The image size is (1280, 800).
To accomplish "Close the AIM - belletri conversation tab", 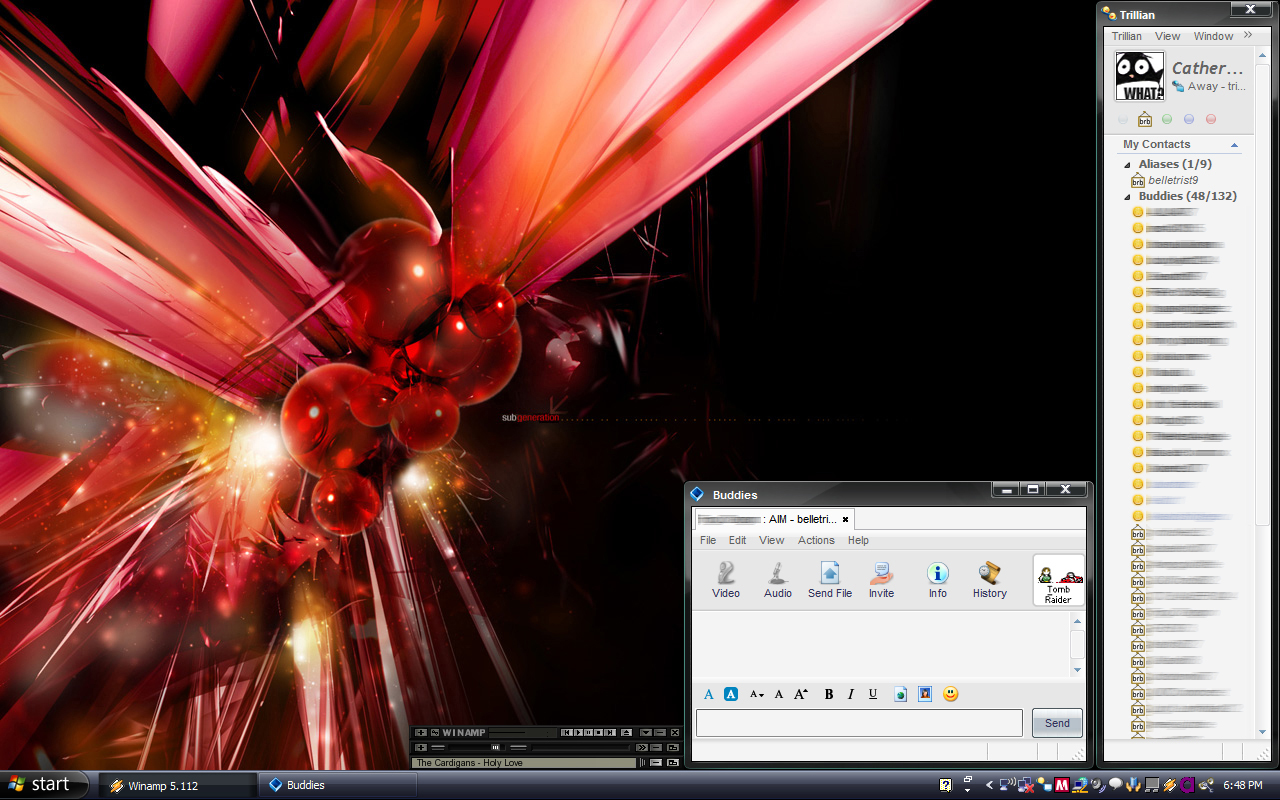I will tap(845, 520).
